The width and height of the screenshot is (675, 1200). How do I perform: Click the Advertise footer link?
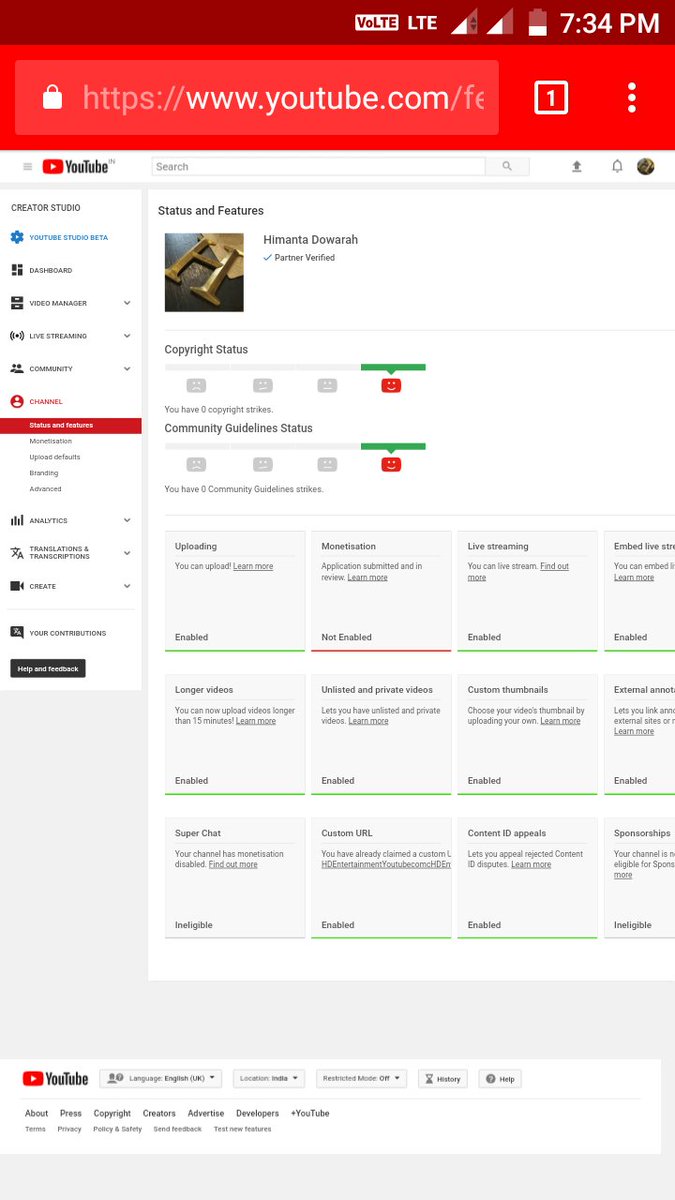coord(206,1113)
